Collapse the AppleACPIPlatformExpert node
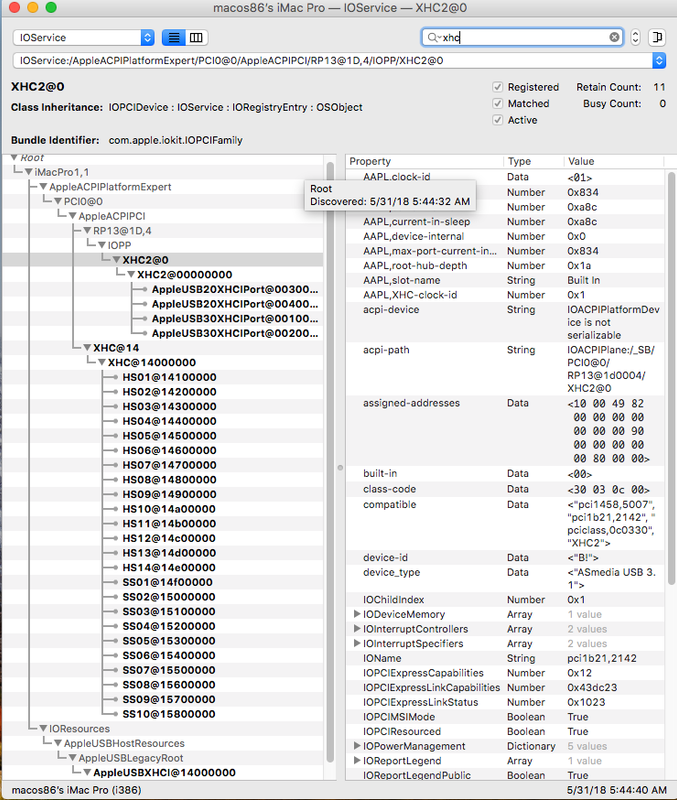 pyautogui.click(x=43, y=187)
